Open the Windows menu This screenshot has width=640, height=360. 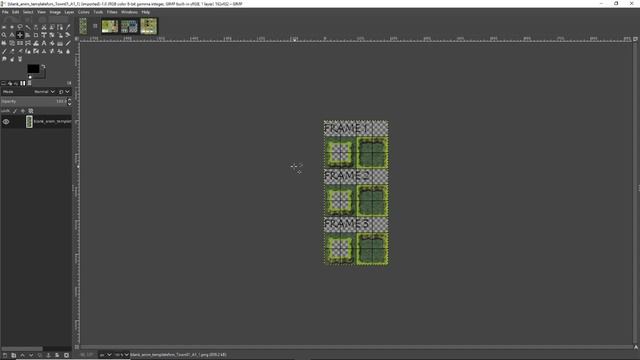point(129,12)
